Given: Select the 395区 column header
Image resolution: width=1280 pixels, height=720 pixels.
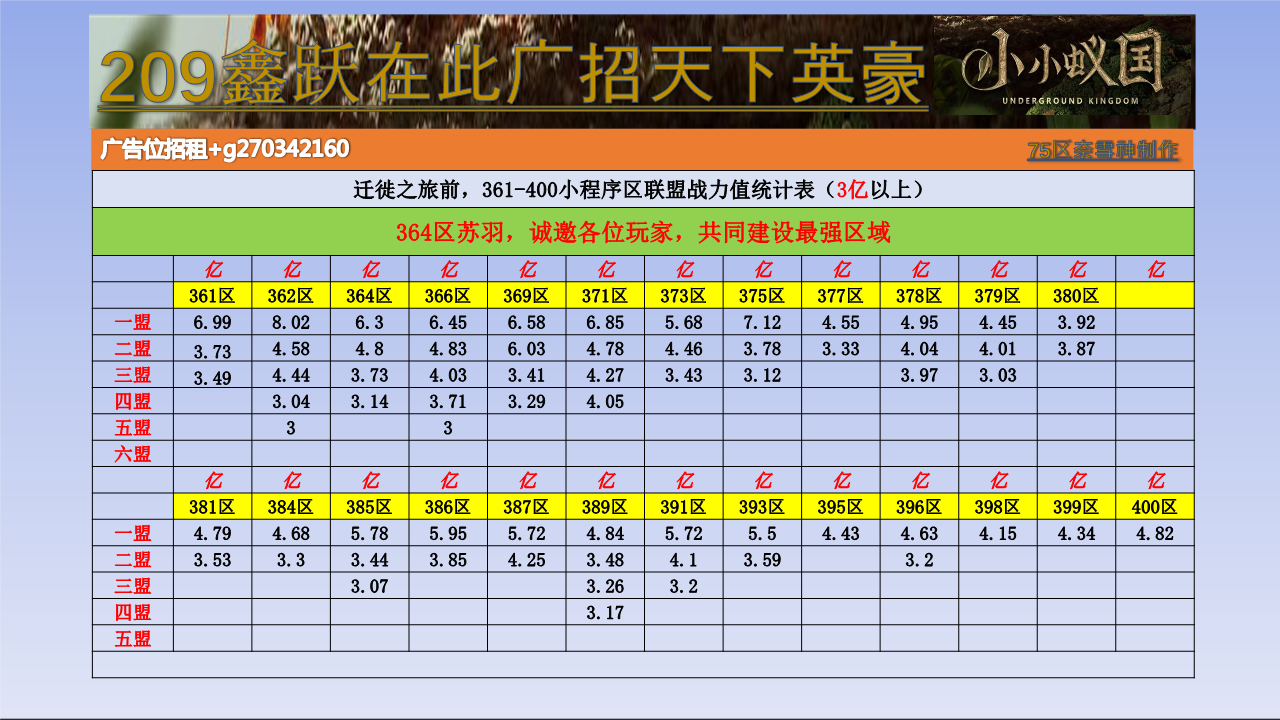Looking at the screenshot, I should (841, 507).
